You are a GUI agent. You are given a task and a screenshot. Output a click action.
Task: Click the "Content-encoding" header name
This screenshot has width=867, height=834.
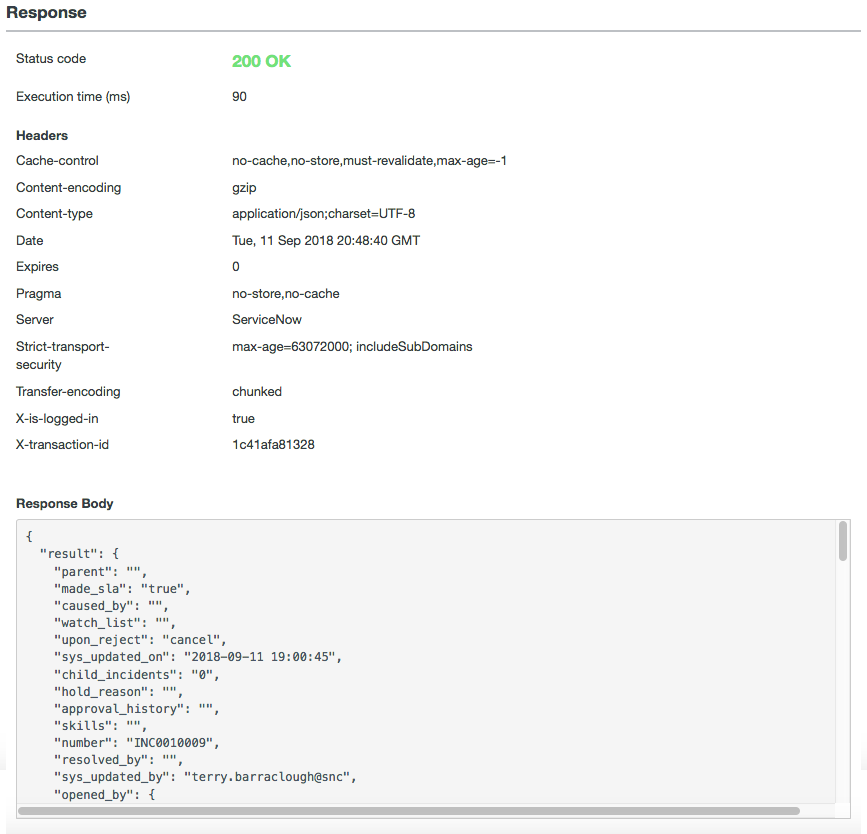click(69, 187)
